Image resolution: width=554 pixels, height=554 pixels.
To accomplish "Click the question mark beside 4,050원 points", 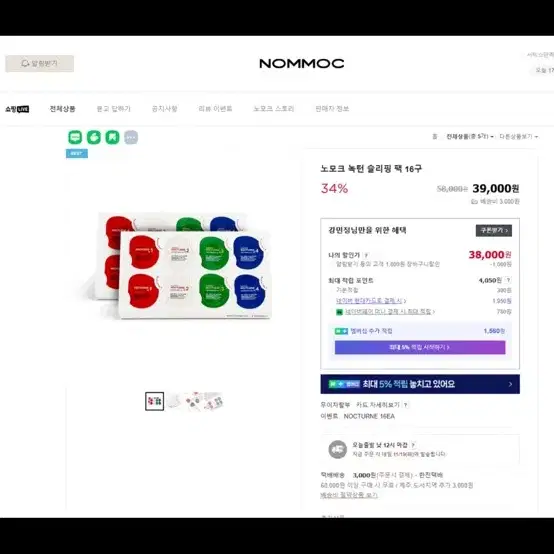I will 508,280.
